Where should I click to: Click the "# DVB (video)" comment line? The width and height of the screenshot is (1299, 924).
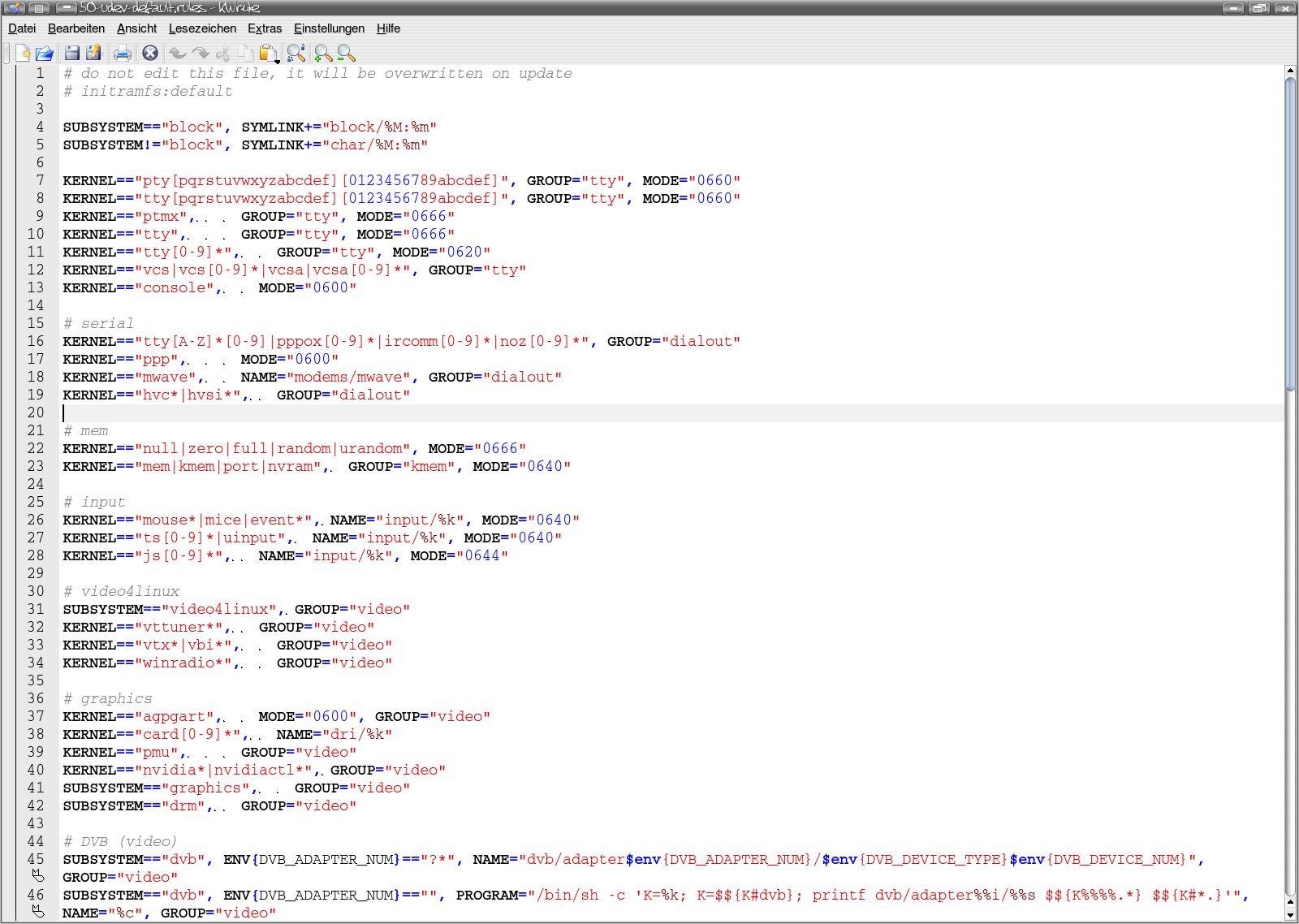pyautogui.click(x=120, y=841)
